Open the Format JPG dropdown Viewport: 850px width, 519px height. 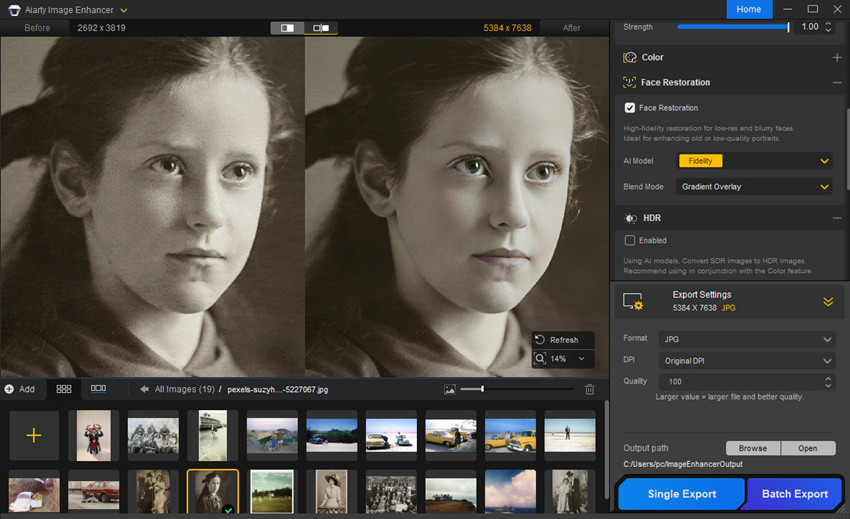pos(746,339)
